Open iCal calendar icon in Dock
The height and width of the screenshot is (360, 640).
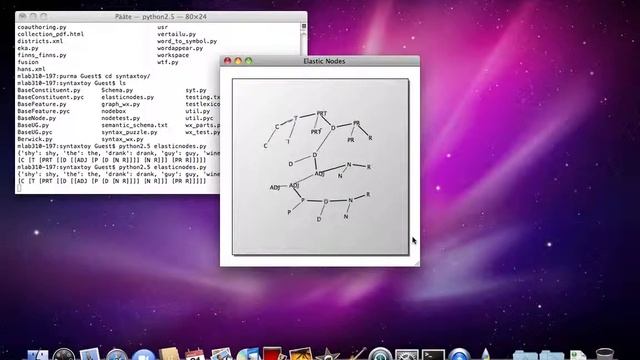pos(195,354)
